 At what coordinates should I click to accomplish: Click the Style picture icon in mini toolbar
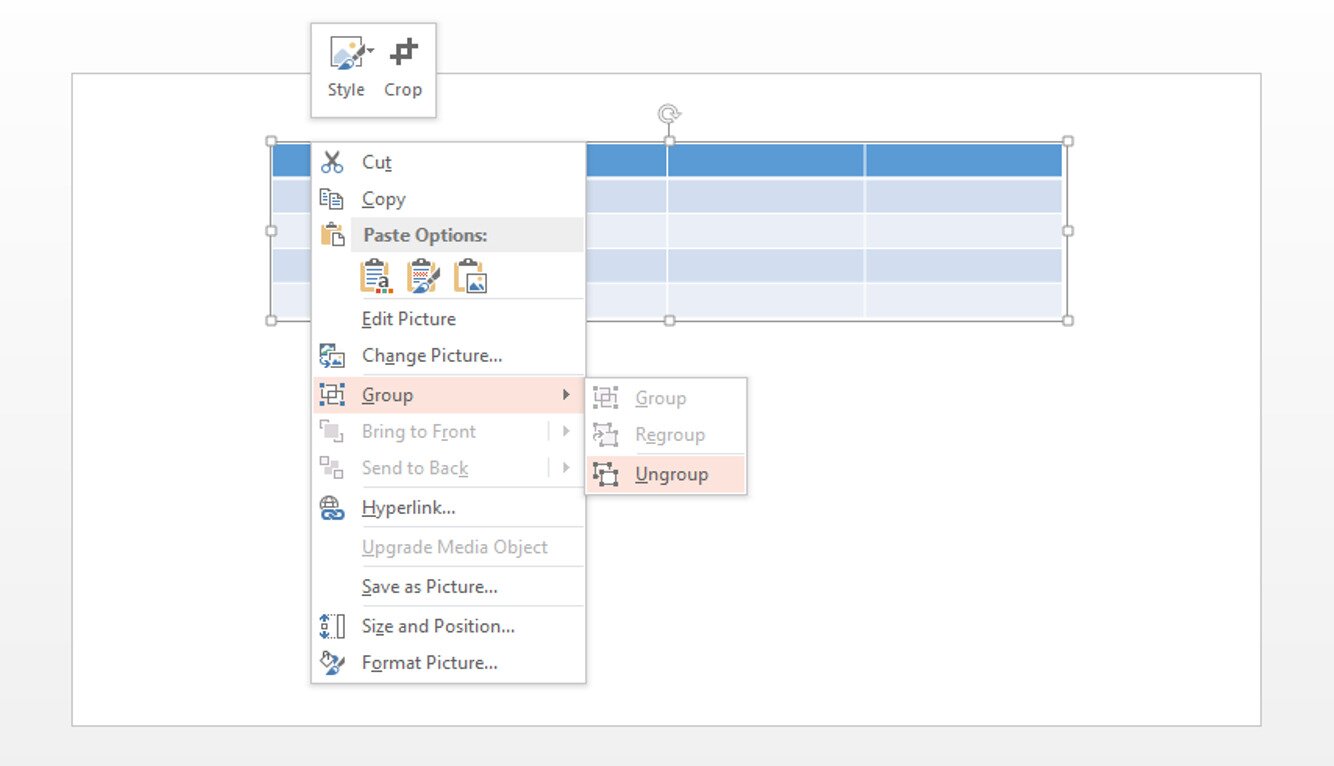[x=346, y=53]
